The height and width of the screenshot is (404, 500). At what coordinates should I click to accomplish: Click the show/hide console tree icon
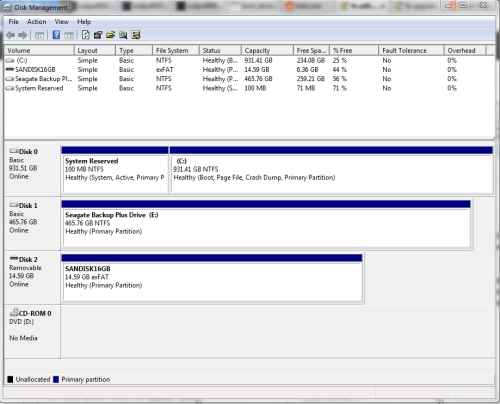point(39,35)
